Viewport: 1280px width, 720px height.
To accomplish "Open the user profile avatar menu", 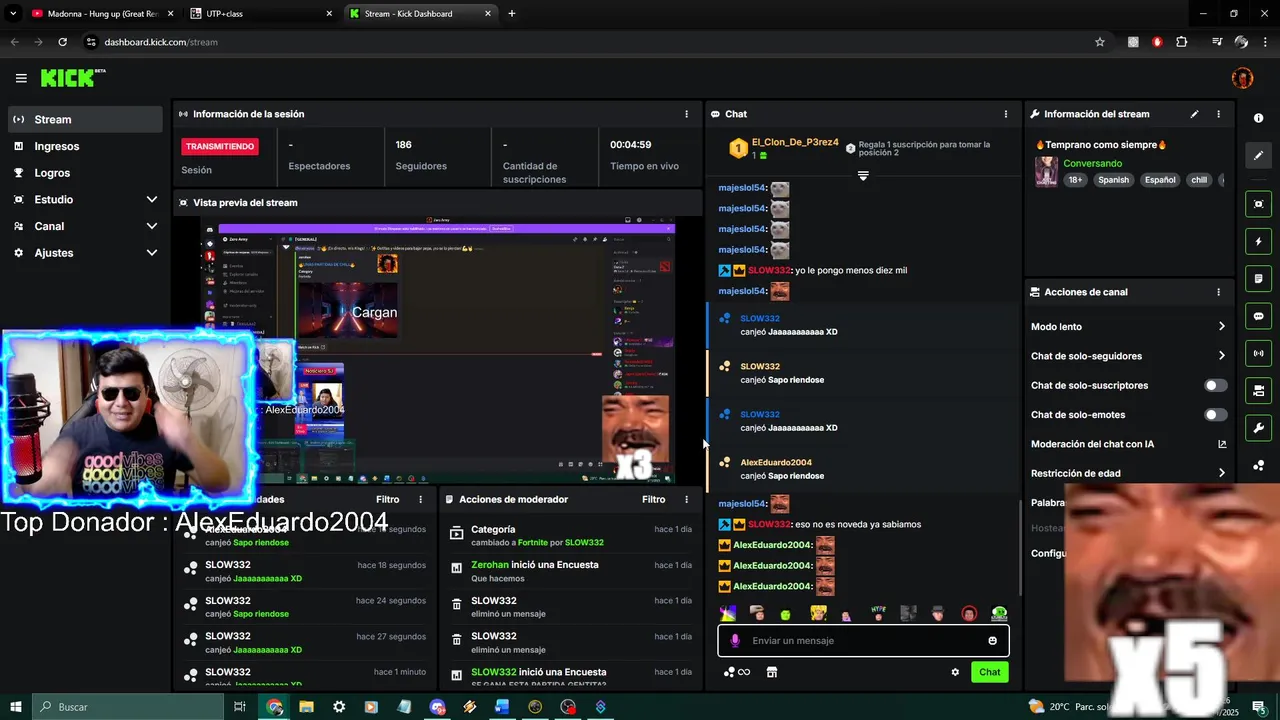I will tap(1242, 78).
